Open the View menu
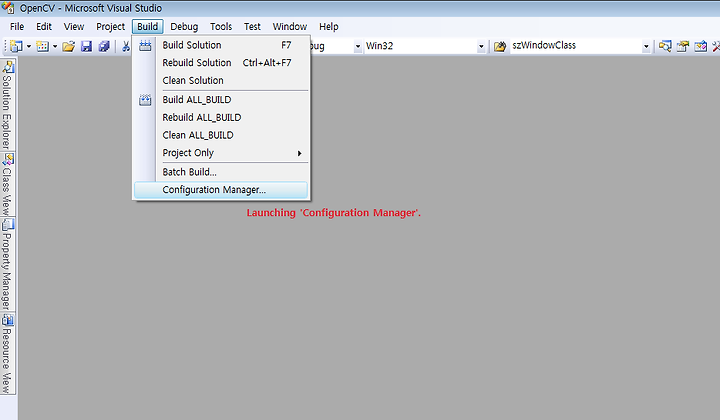Screen dimensions: 720x420 click(74, 27)
